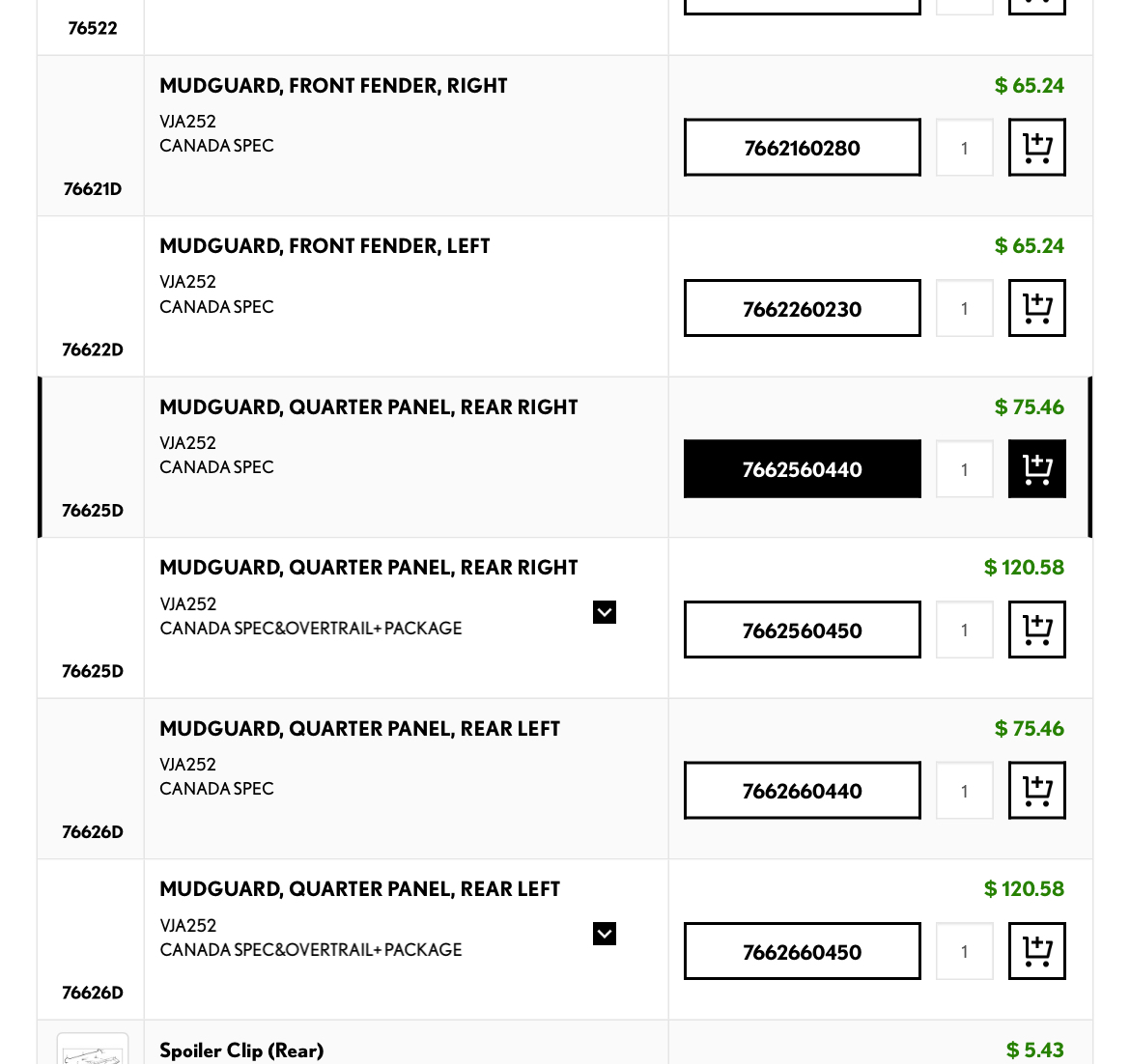Add part 7662660450 to cart
The height and width of the screenshot is (1064, 1130).
[1036, 951]
